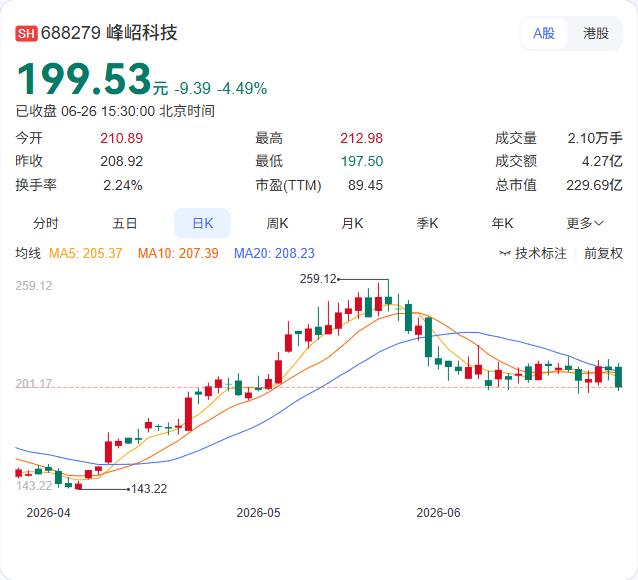638x580 pixels.
Task: Switch to the 港股 market tab
Action: [595, 33]
